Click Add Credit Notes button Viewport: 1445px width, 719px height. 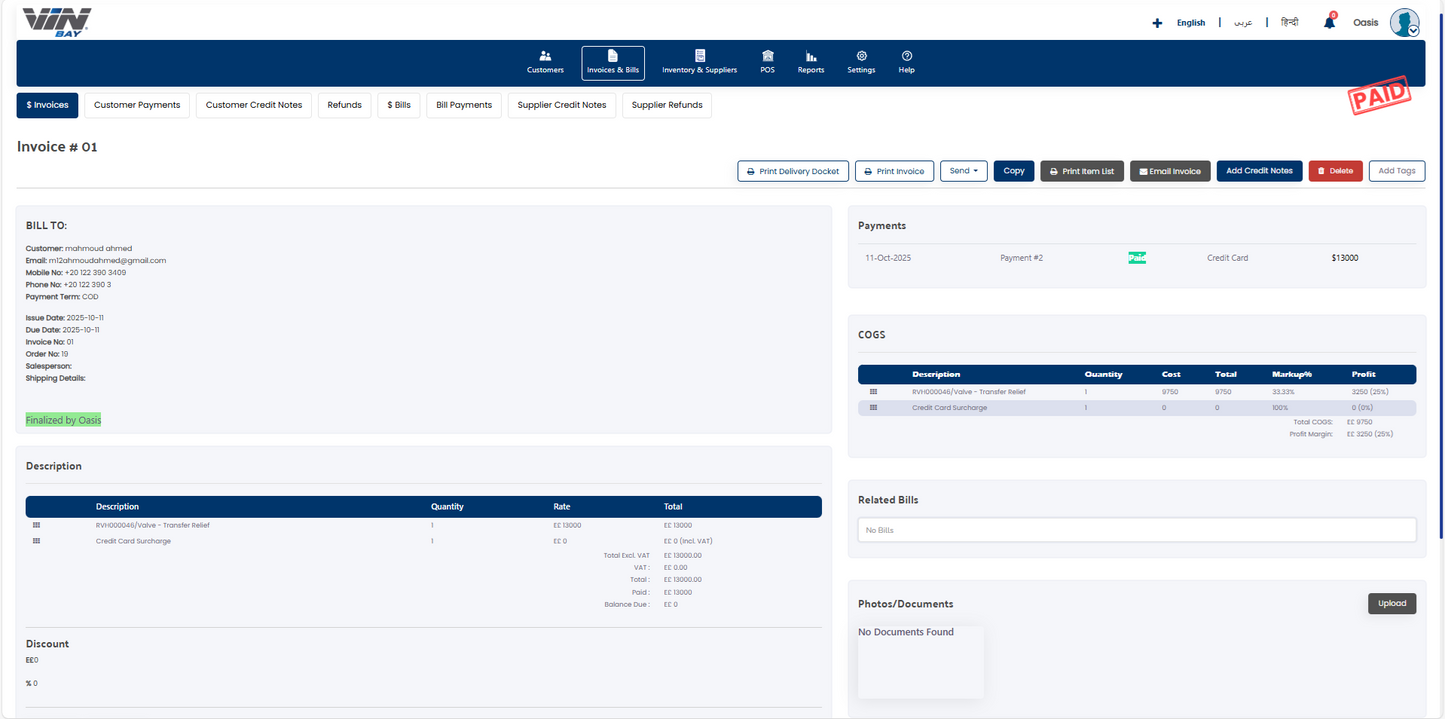pos(1259,171)
